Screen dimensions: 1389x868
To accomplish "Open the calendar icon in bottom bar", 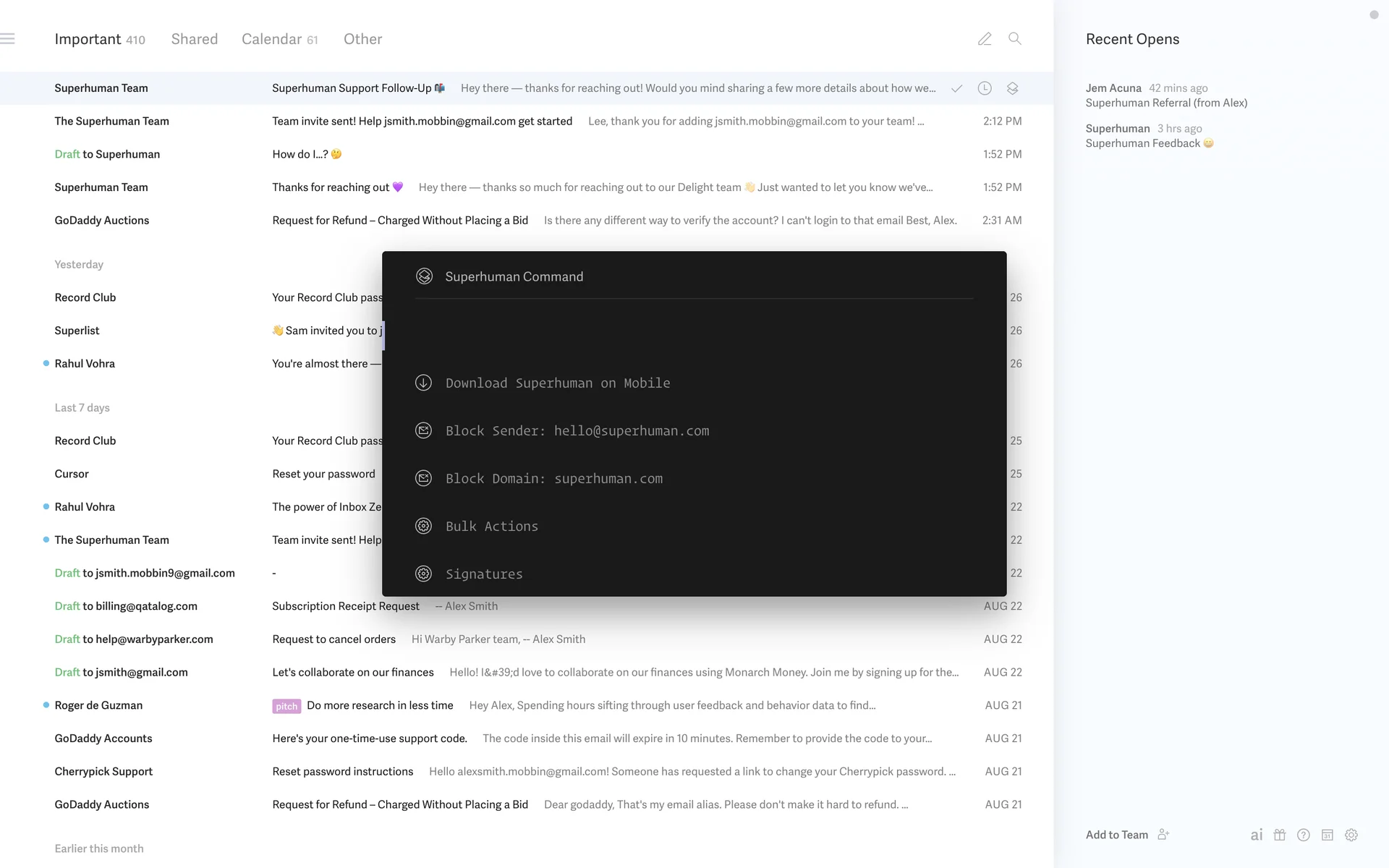I will [1328, 835].
